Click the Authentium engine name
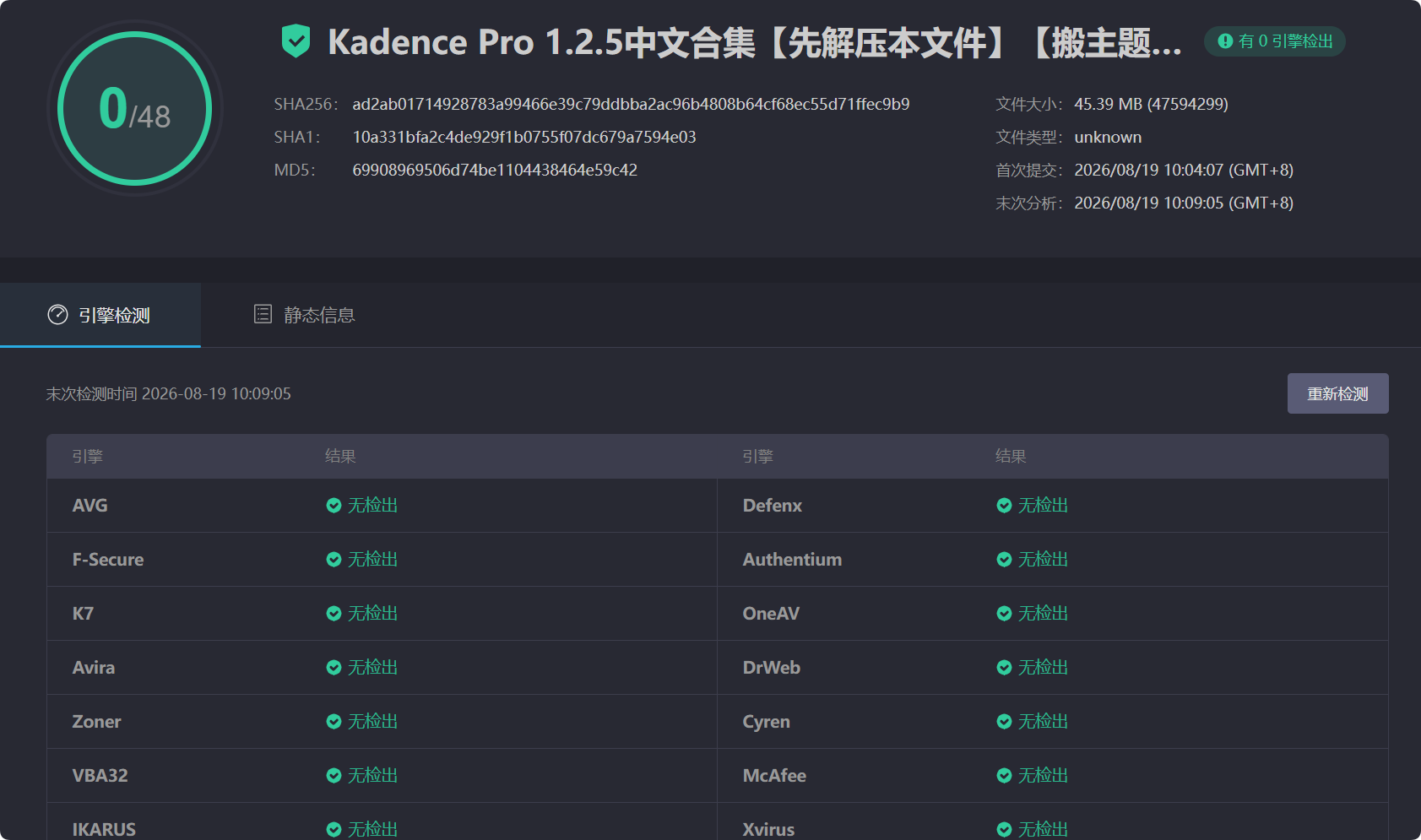1421x840 pixels. tap(792, 560)
